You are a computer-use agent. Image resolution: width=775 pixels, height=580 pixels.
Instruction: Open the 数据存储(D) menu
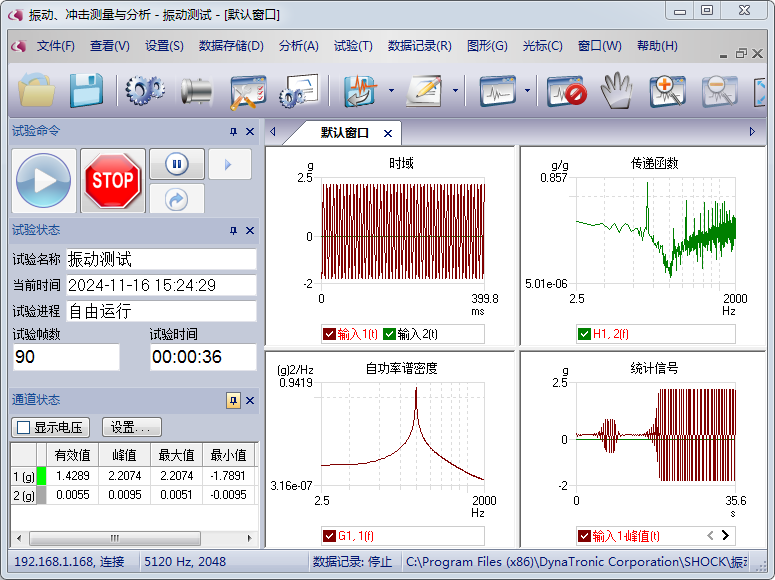(231, 46)
